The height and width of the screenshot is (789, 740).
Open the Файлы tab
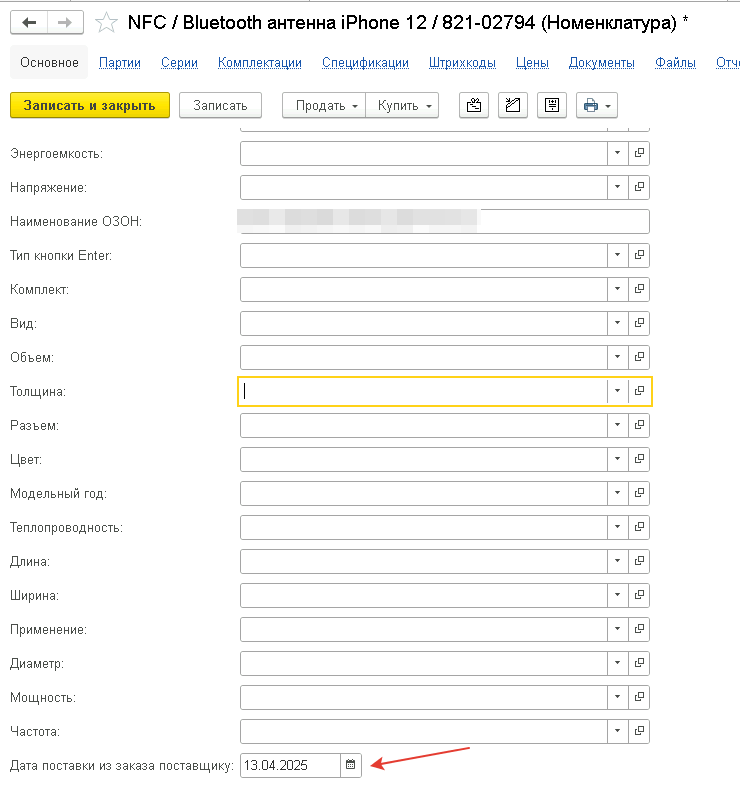tap(675, 63)
